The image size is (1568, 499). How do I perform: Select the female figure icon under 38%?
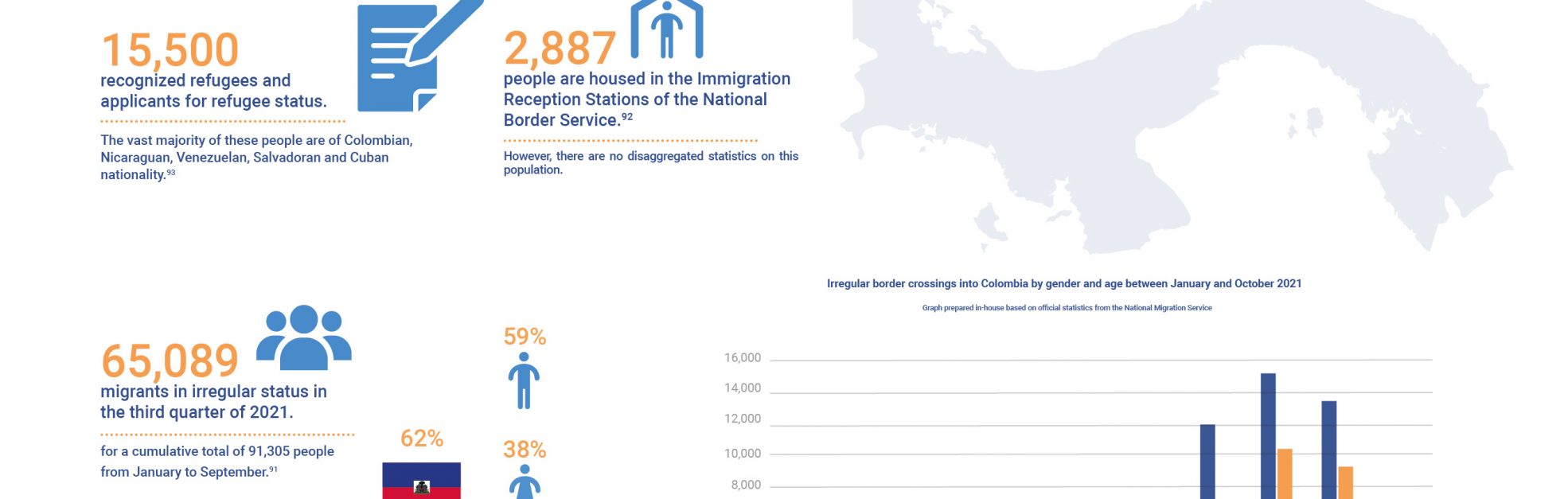pyautogui.click(x=525, y=482)
